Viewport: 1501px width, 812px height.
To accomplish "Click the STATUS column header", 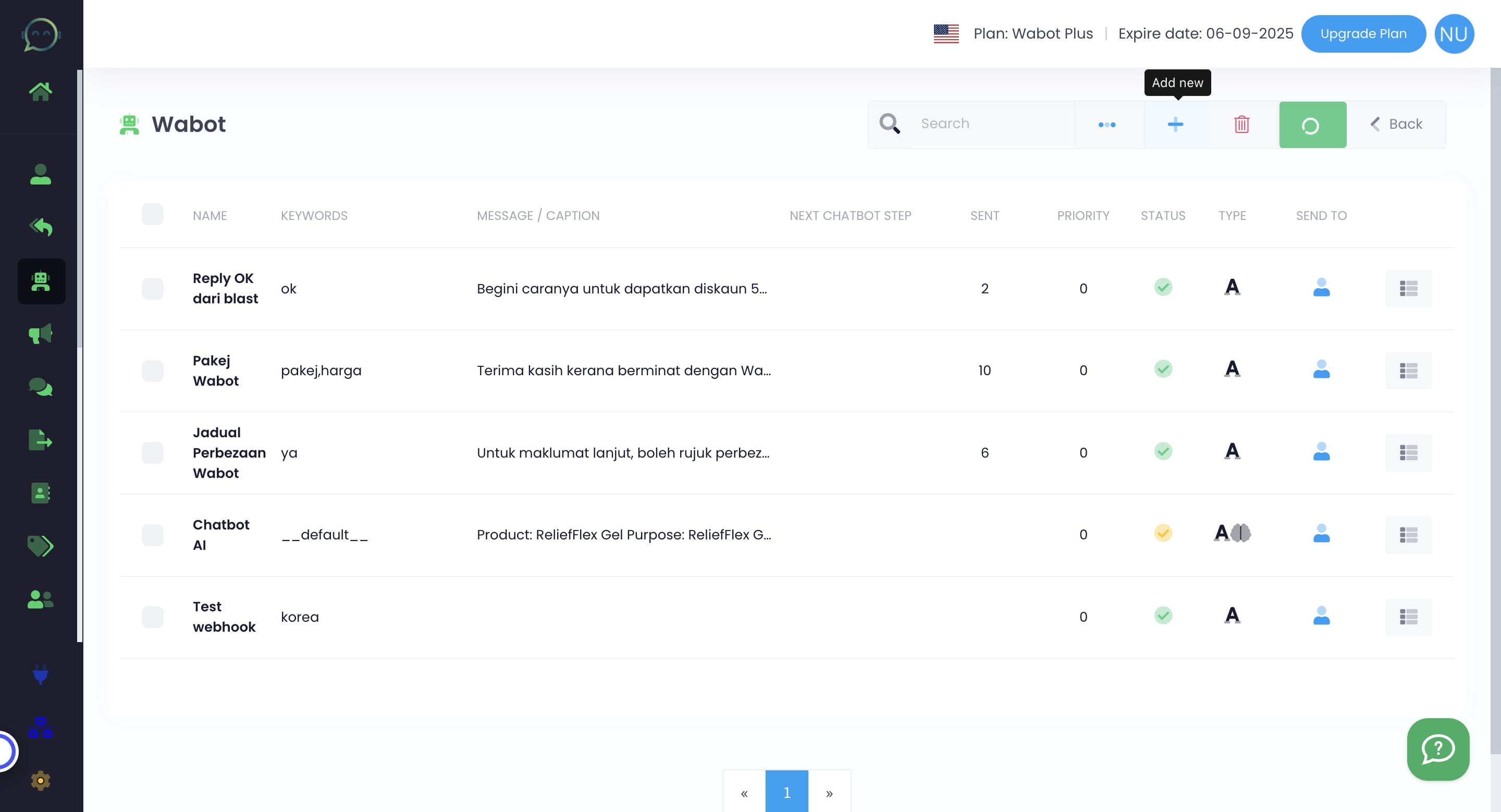I will tap(1163, 216).
